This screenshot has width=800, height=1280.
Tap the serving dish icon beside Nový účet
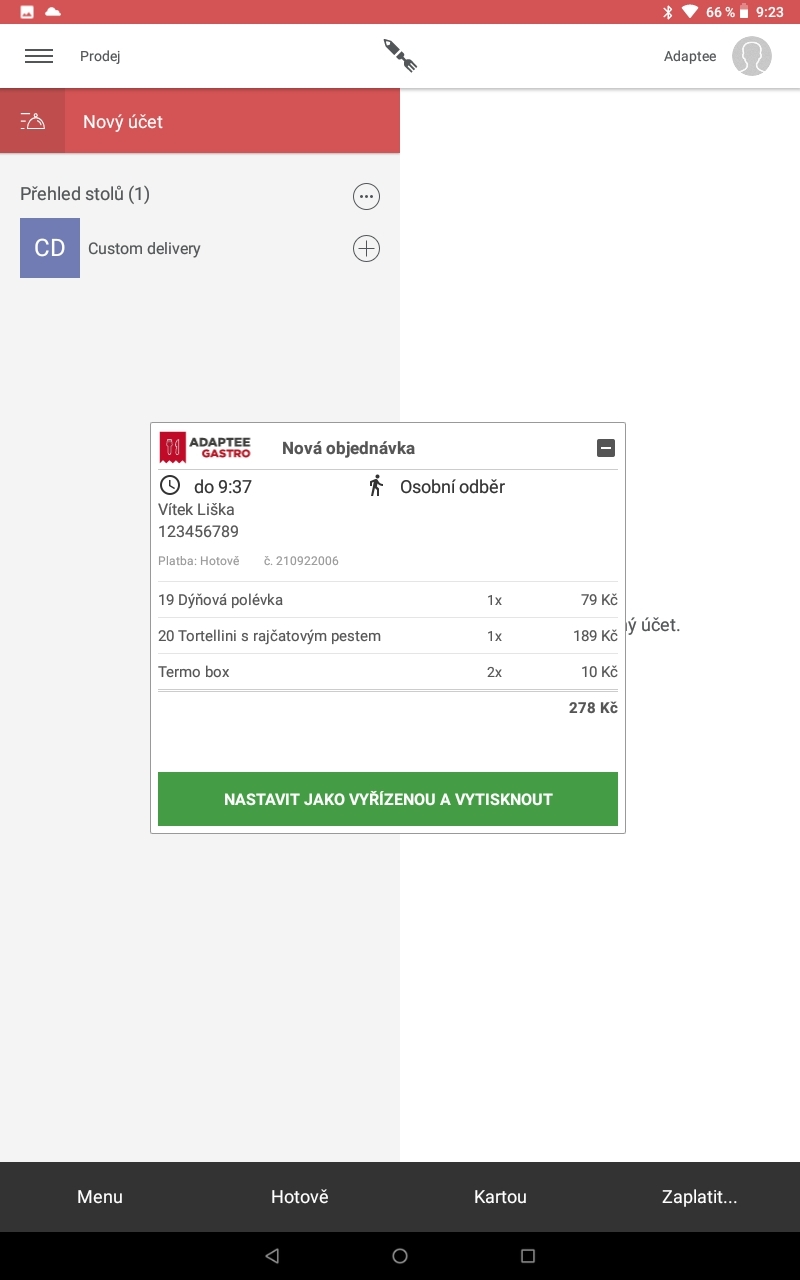(33, 122)
